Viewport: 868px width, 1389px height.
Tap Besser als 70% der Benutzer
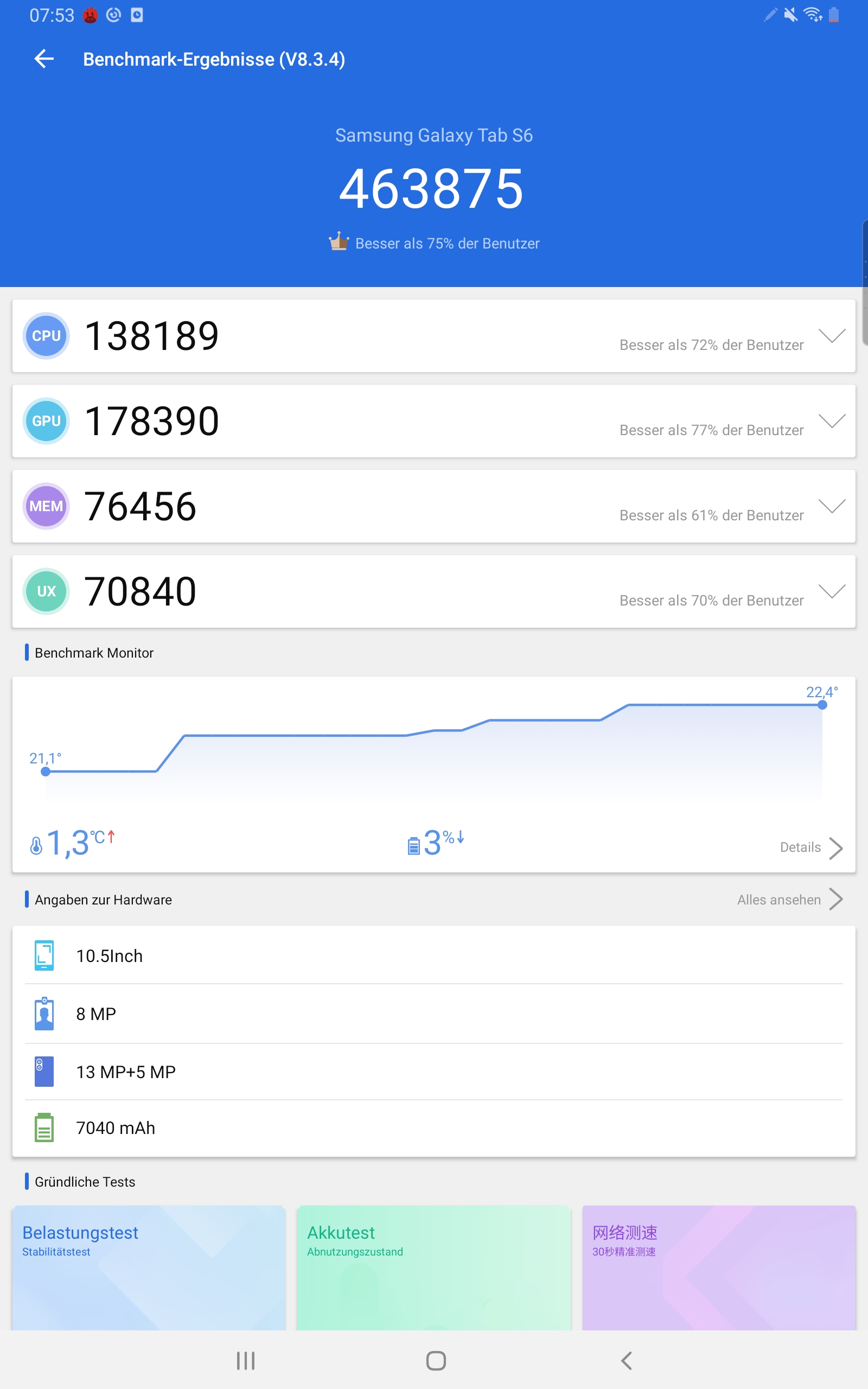coord(711,601)
